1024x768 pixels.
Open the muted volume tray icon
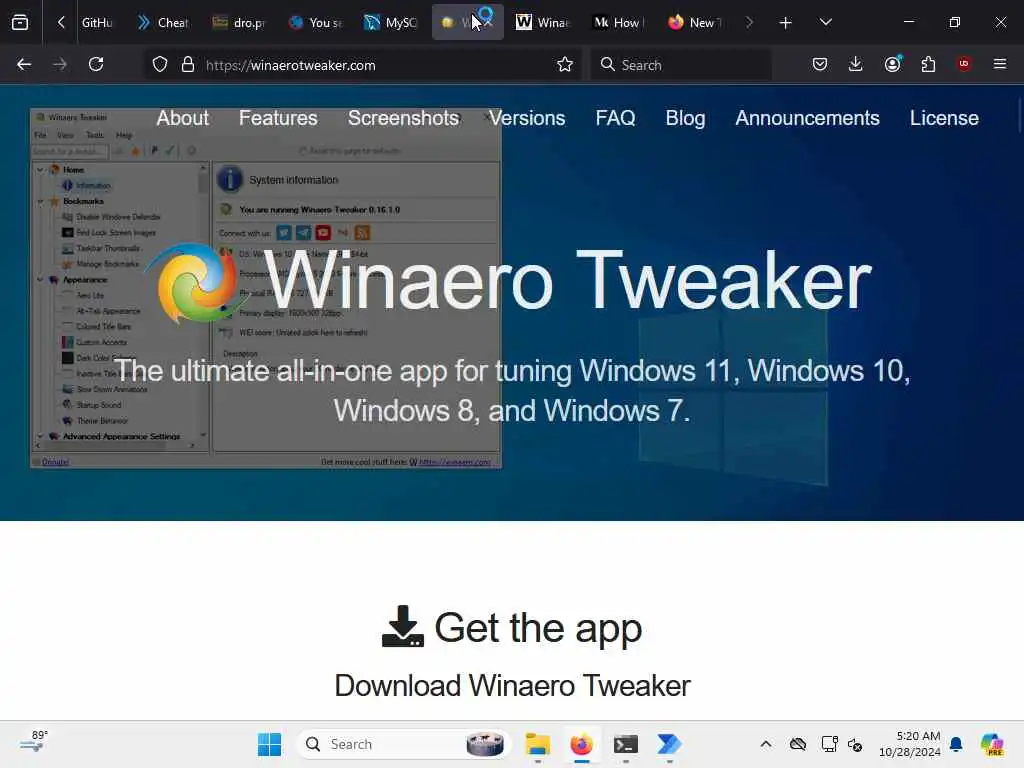click(x=856, y=744)
